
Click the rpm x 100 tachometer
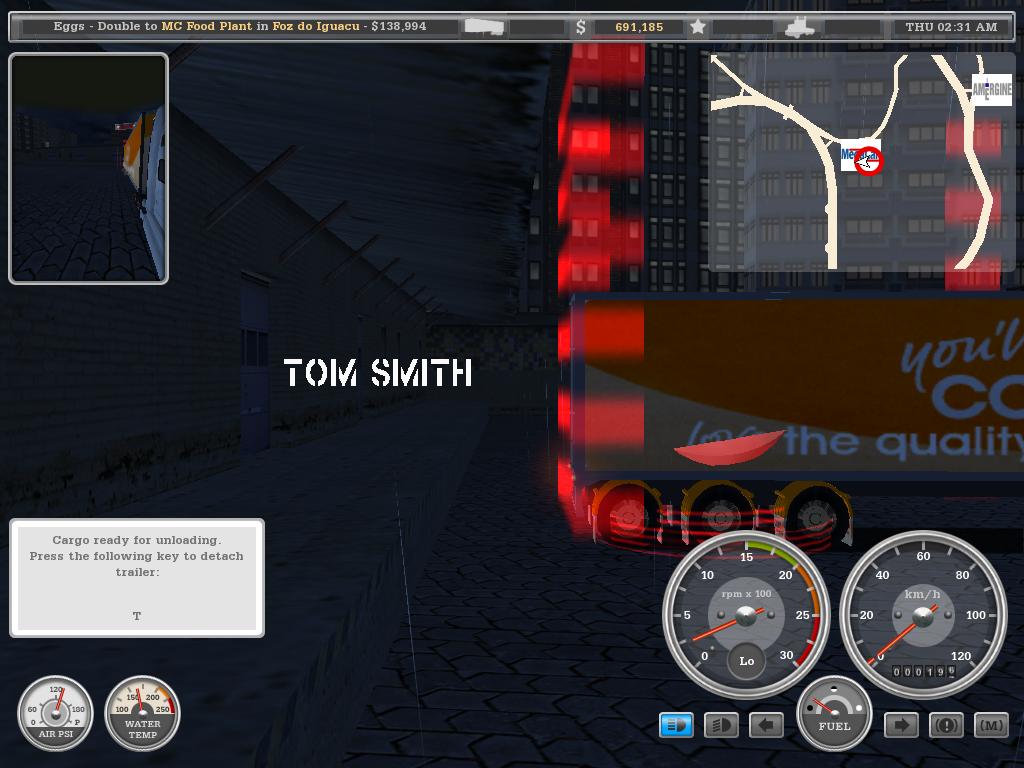746,615
